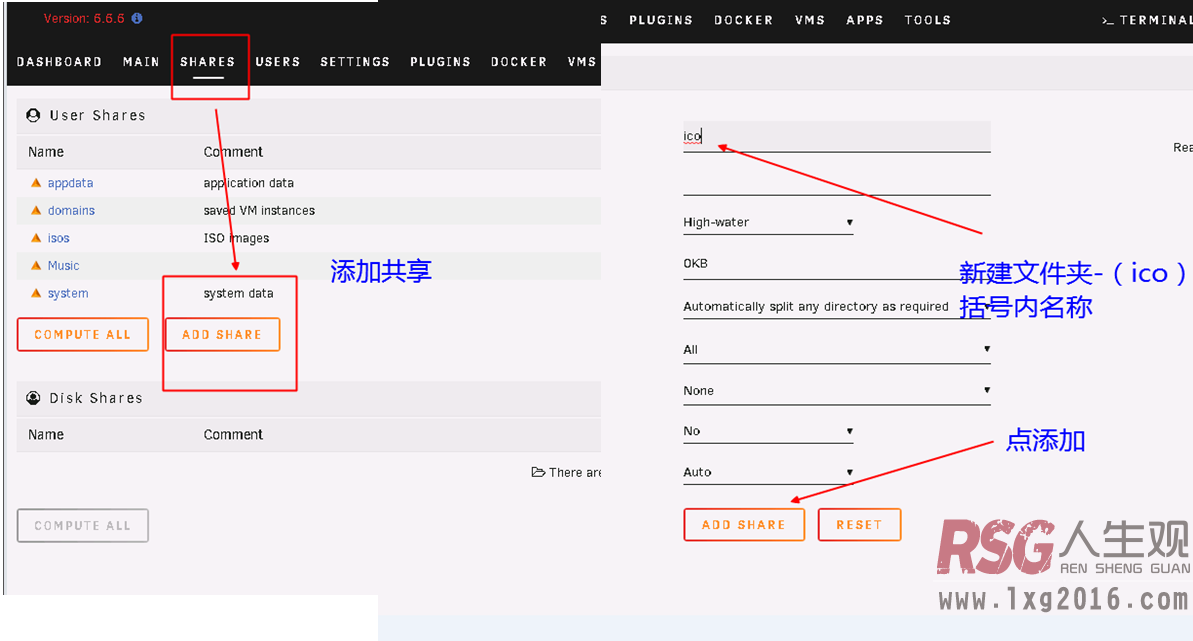Click the User Shares header icon

pyautogui.click(x=33, y=115)
